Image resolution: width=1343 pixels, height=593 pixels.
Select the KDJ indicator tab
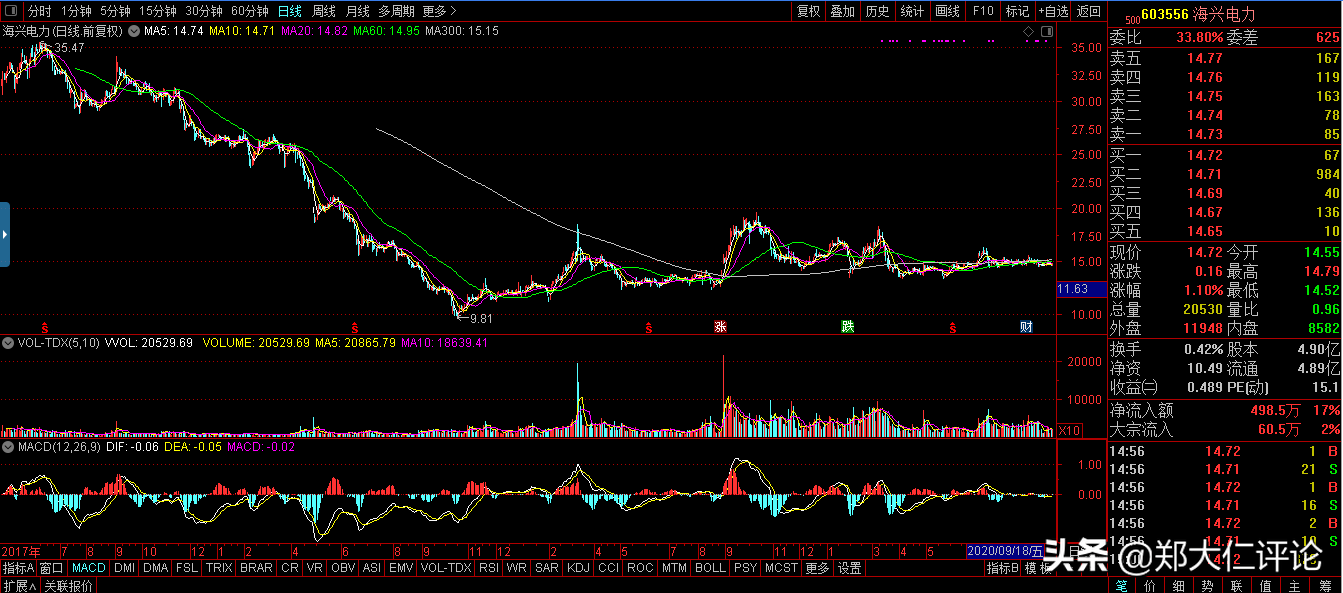click(578, 568)
